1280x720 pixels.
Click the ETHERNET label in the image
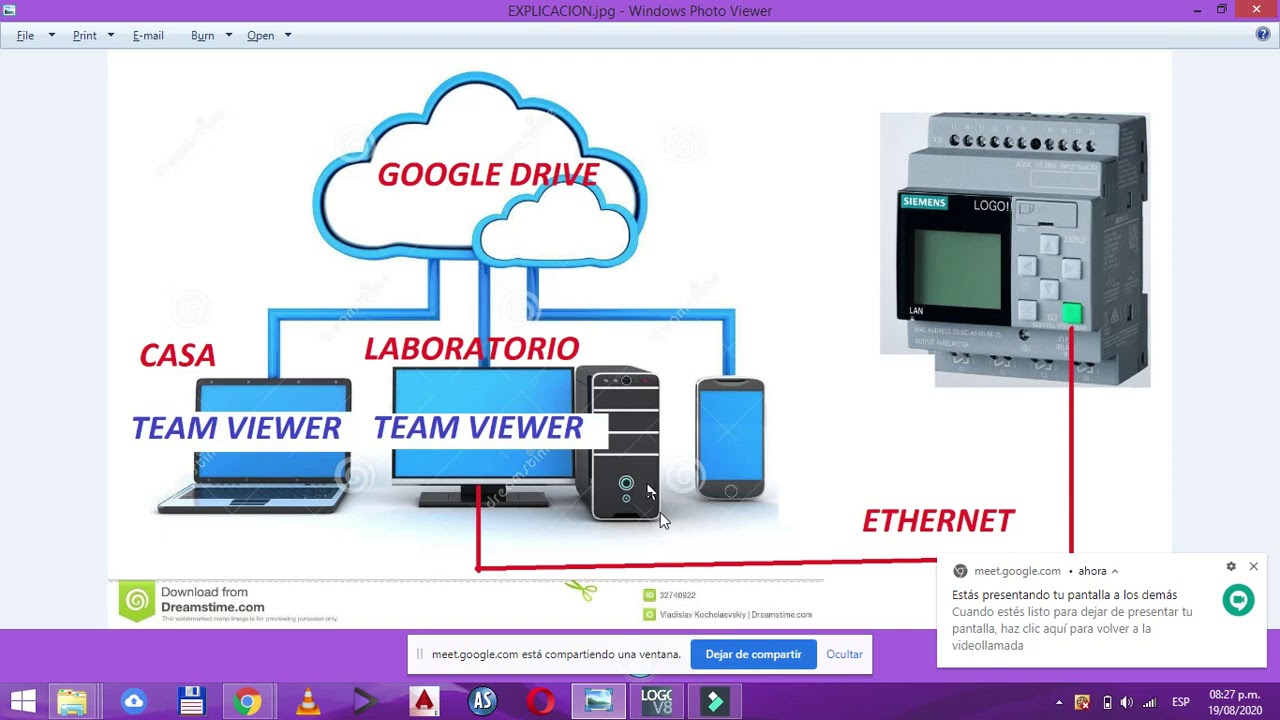pos(938,521)
